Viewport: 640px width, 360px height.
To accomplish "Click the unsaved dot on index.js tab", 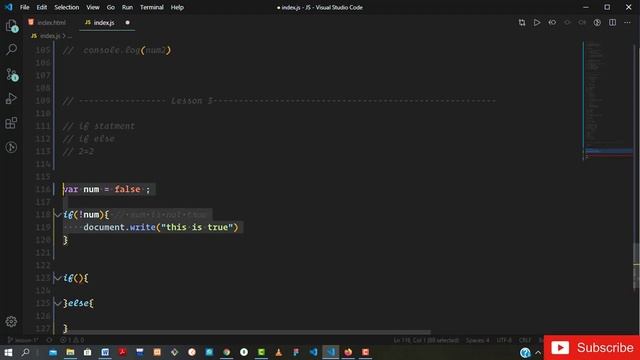I will [x=127, y=23].
